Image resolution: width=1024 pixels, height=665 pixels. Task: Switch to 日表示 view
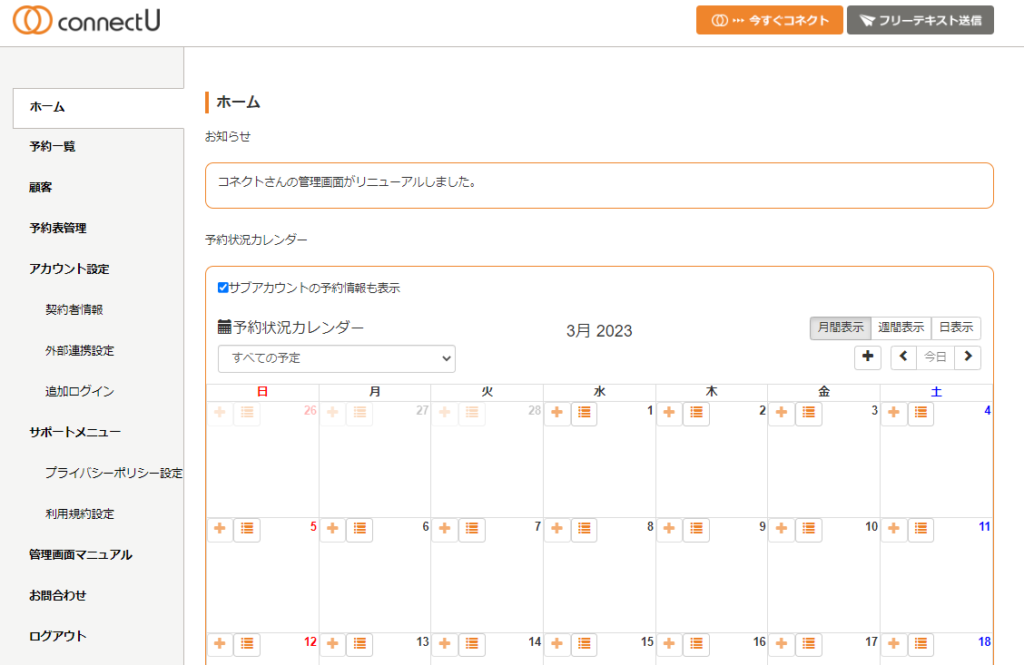(956, 328)
